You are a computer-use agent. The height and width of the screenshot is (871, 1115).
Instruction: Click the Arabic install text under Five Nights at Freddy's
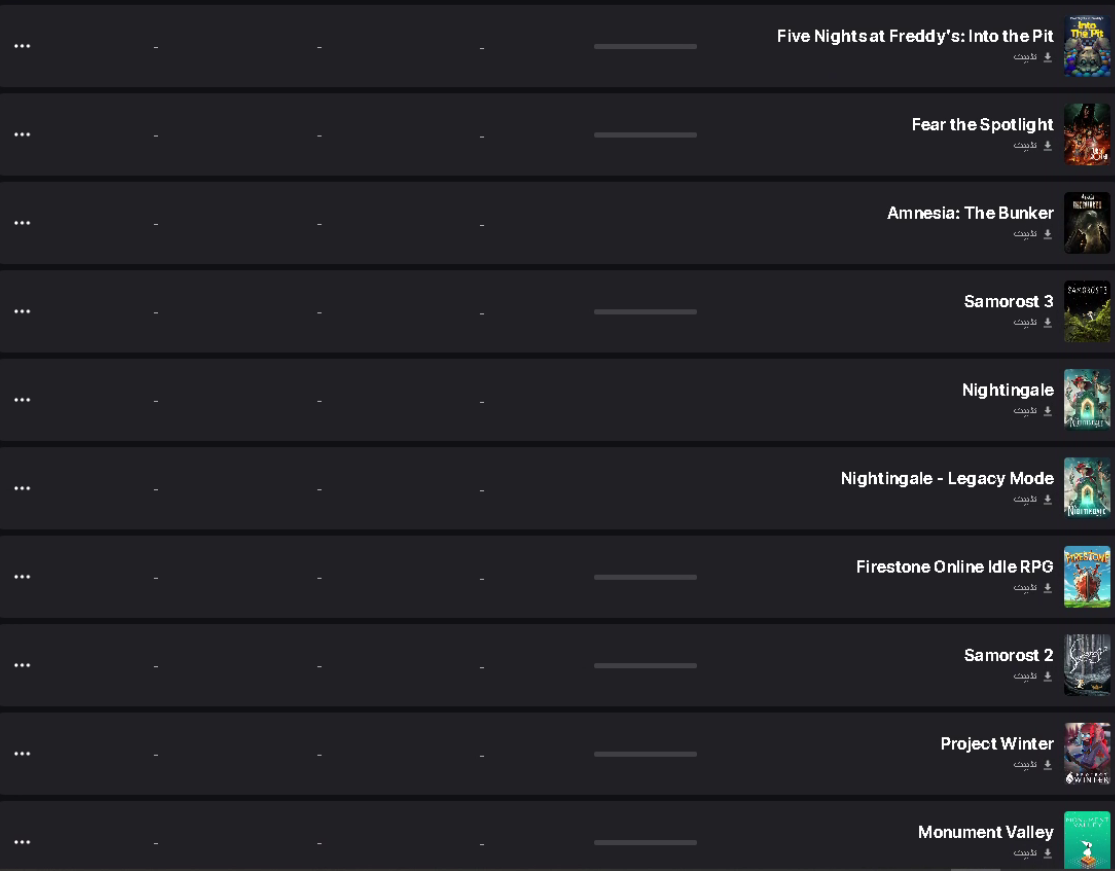pyautogui.click(x=1025, y=57)
